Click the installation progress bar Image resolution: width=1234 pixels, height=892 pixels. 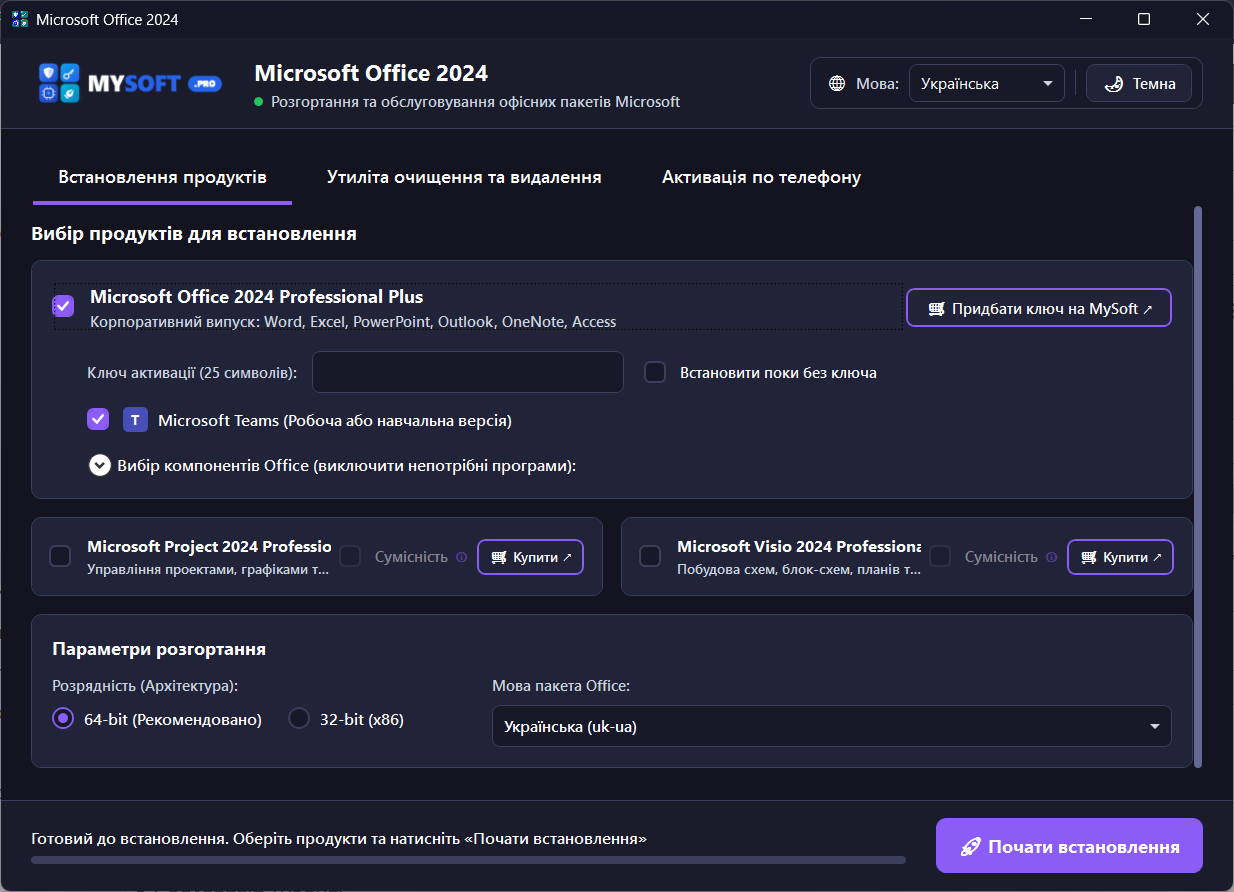[468, 860]
